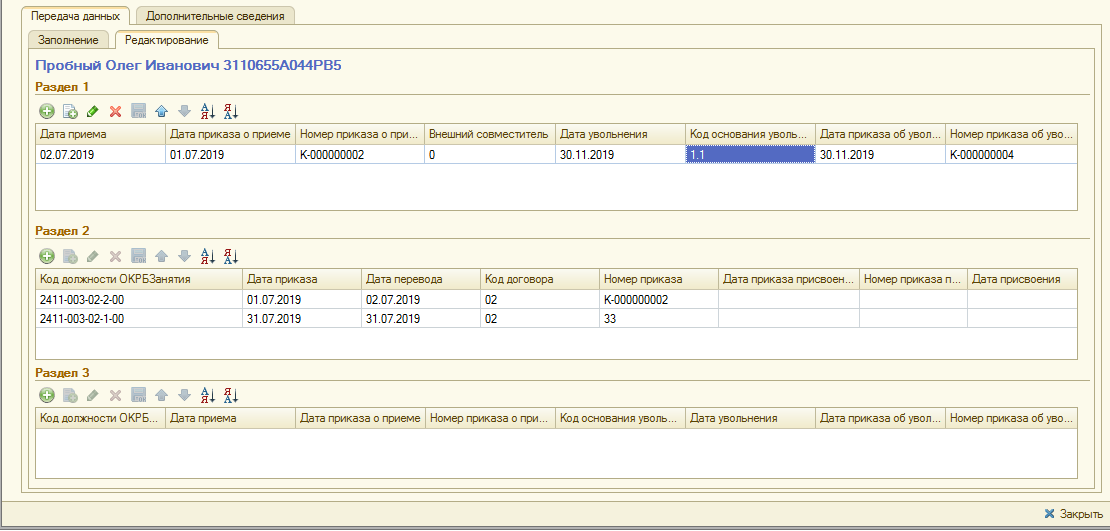
Task: Select row with position code 2411-003-02-1-00
Action: click(x=138, y=318)
